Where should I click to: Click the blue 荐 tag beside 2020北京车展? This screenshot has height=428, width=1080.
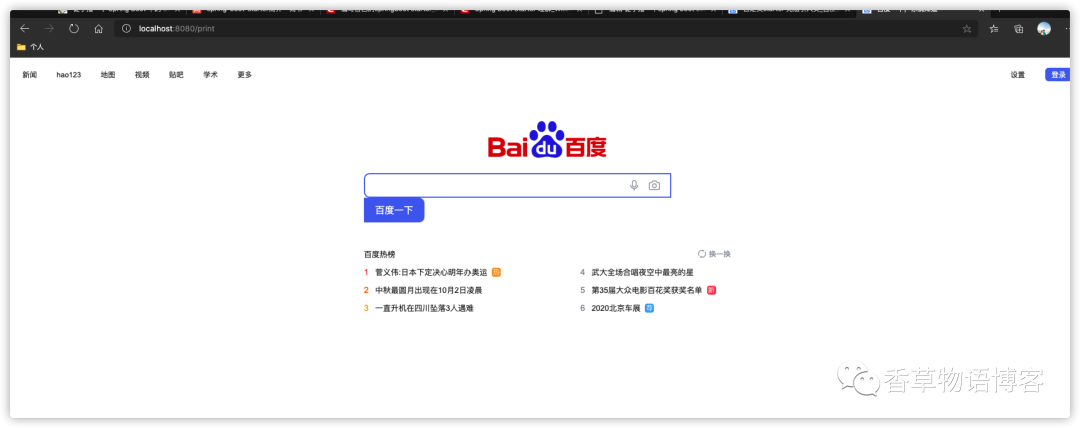(x=649, y=308)
